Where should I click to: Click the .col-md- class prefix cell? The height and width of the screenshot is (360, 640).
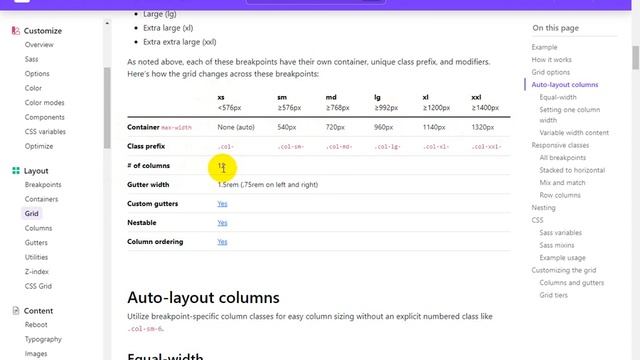339,147
